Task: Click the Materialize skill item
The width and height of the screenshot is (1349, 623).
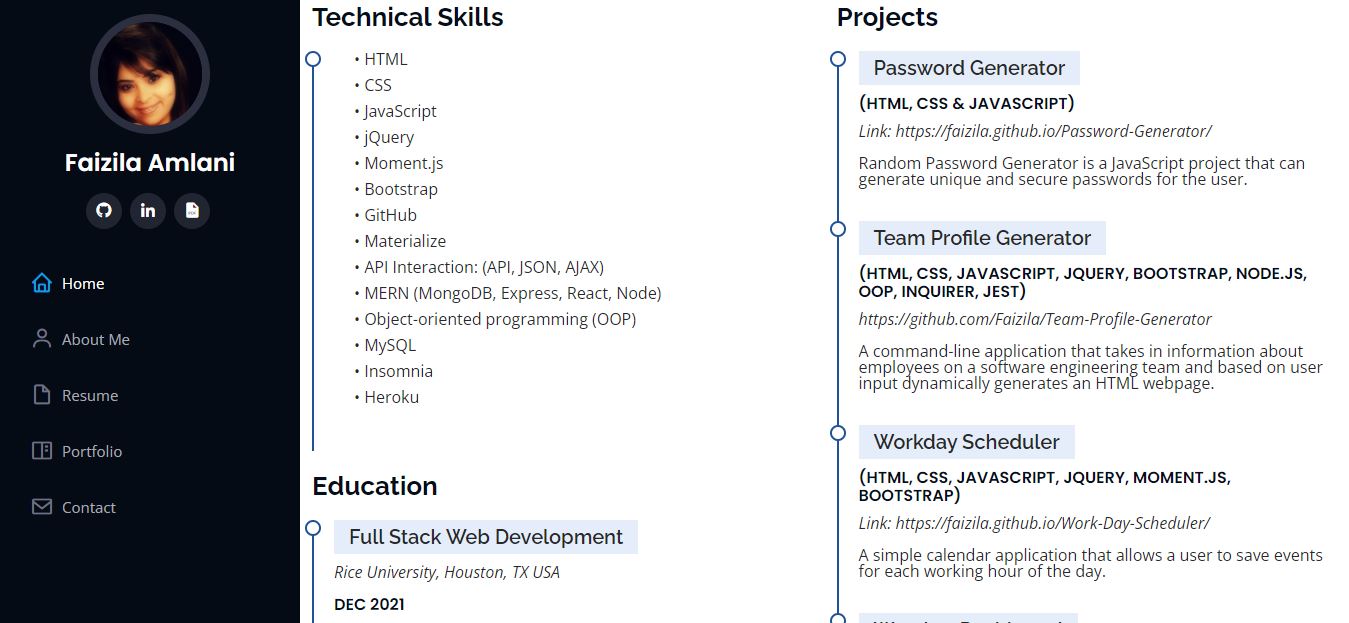Action: pyautogui.click(x=405, y=241)
